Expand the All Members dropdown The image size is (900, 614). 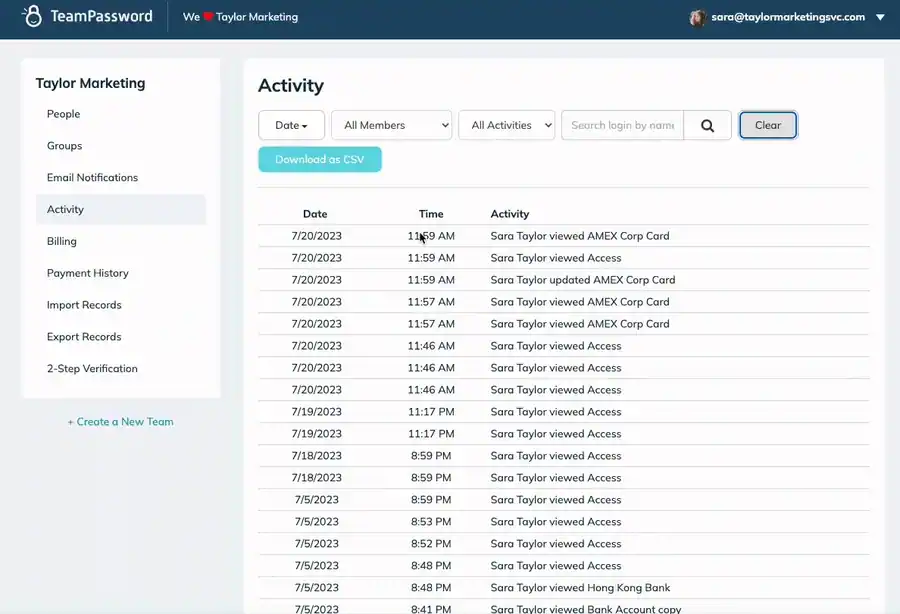391,125
